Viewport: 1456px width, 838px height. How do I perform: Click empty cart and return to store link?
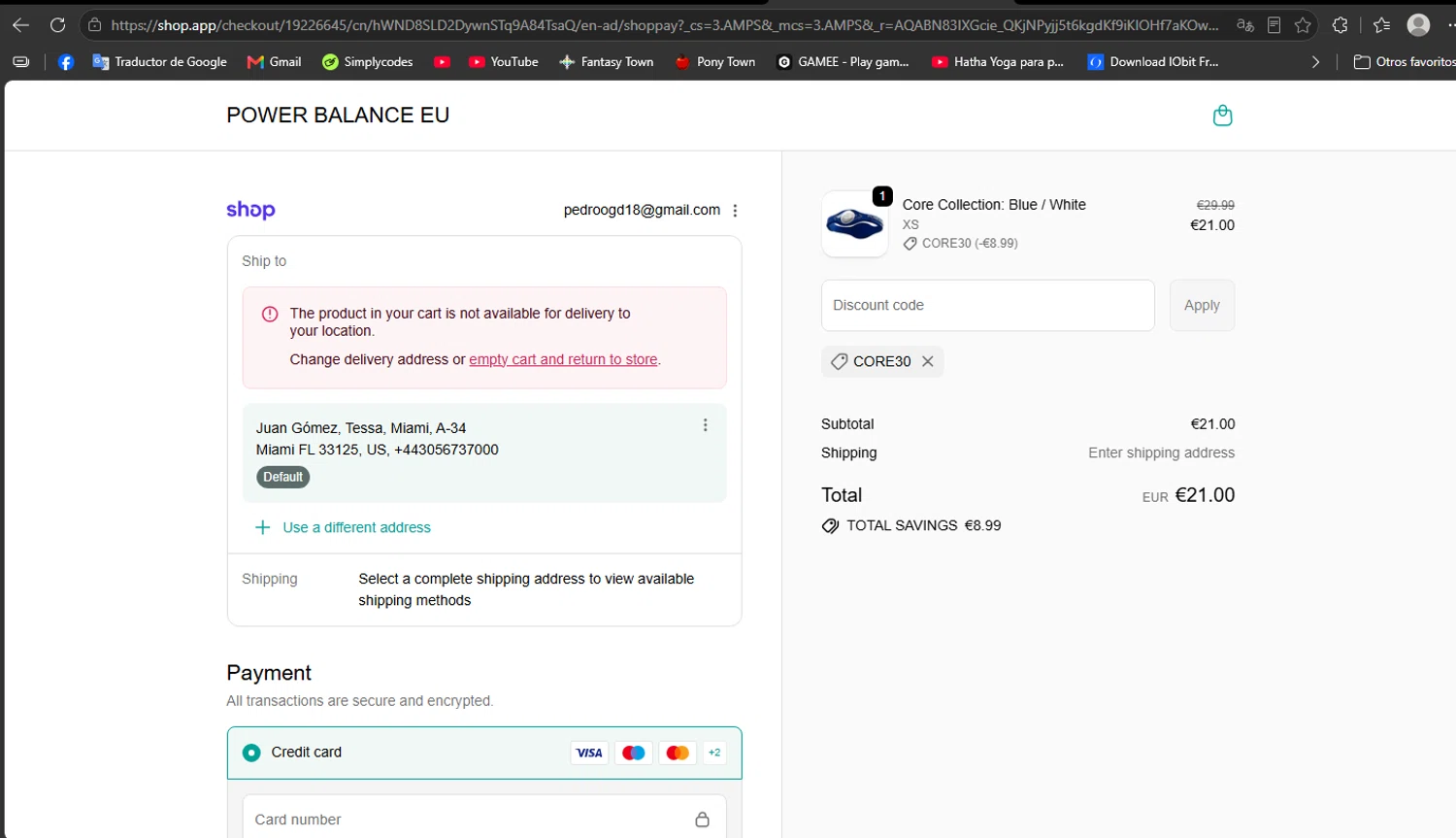(563, 359)
